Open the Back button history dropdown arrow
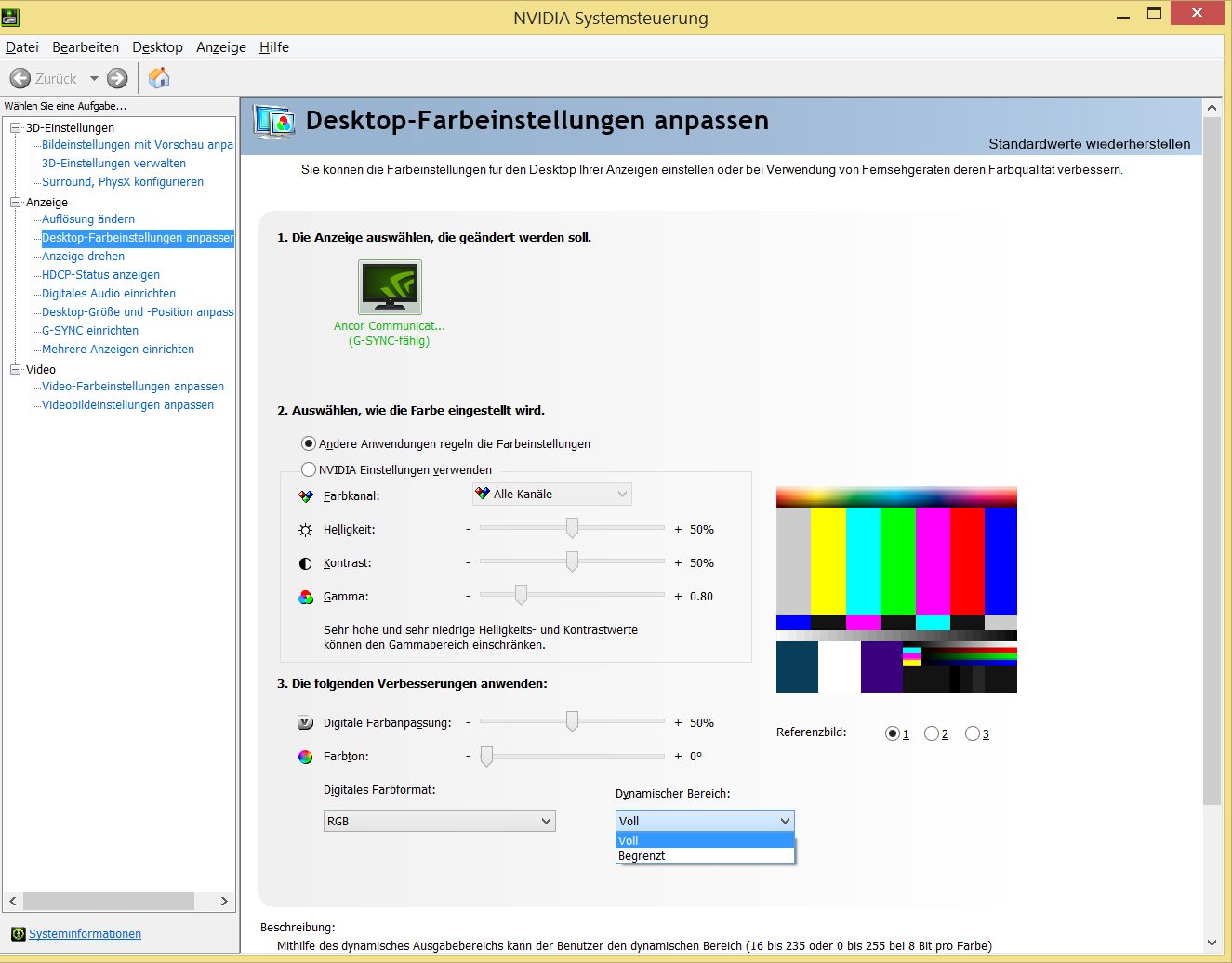This screenshot has width=1232, height=963. [x=94, y=79]
